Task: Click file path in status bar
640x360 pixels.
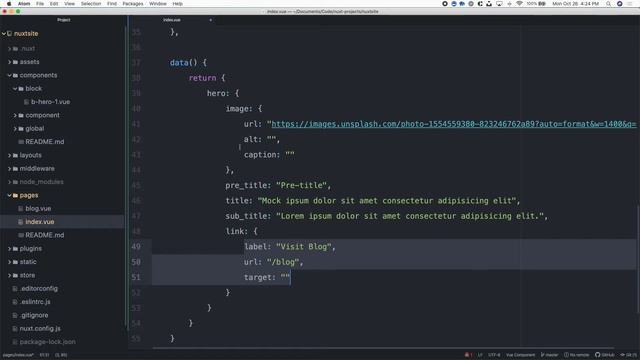Action: coord(18,355)
